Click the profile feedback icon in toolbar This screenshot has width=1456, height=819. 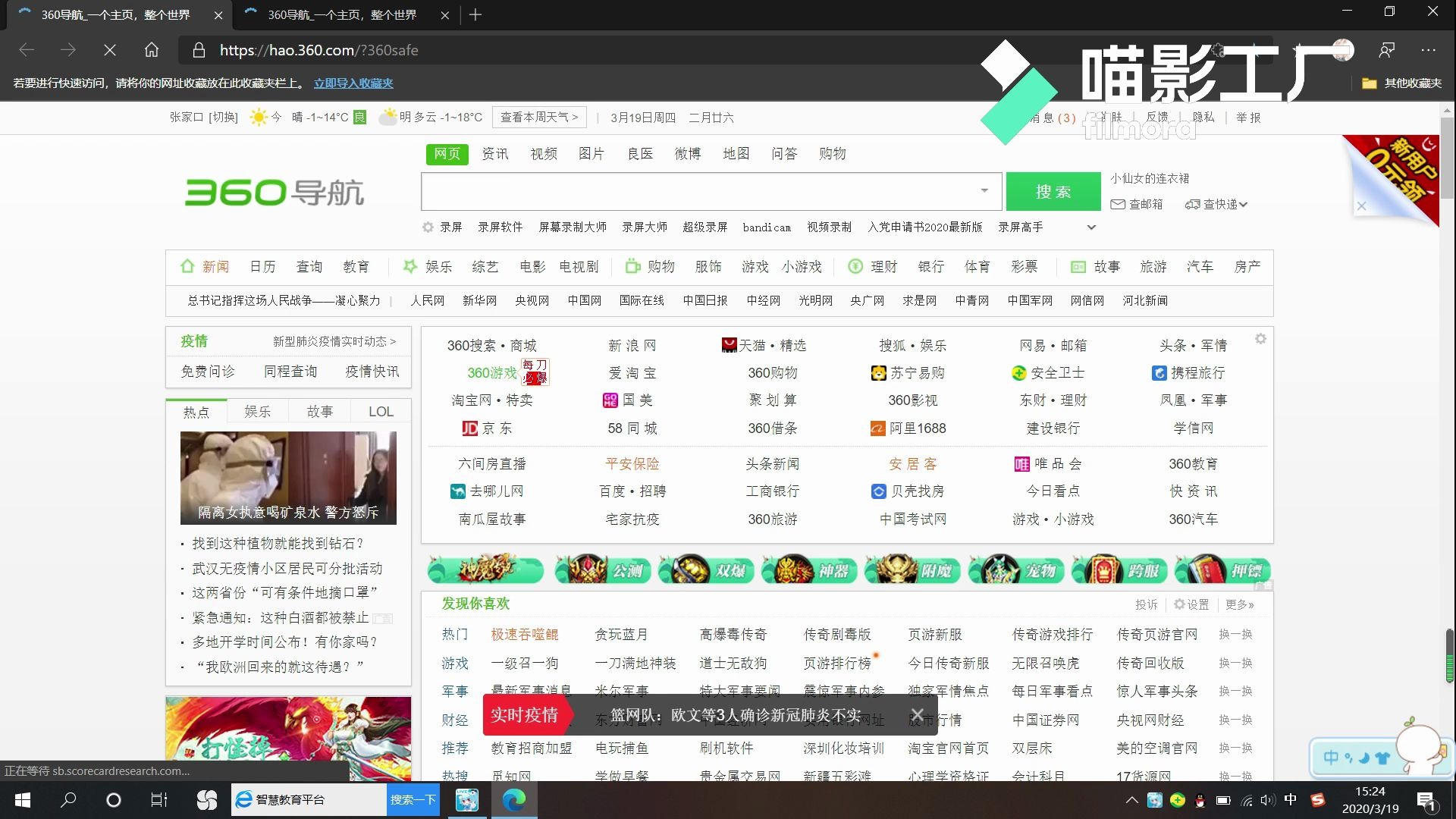point(1386,50)
